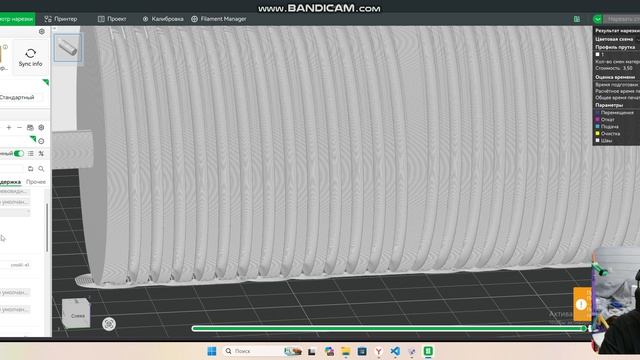Open the dark blue app taskbar icon

pyautogui.click(x=362, y=351)
